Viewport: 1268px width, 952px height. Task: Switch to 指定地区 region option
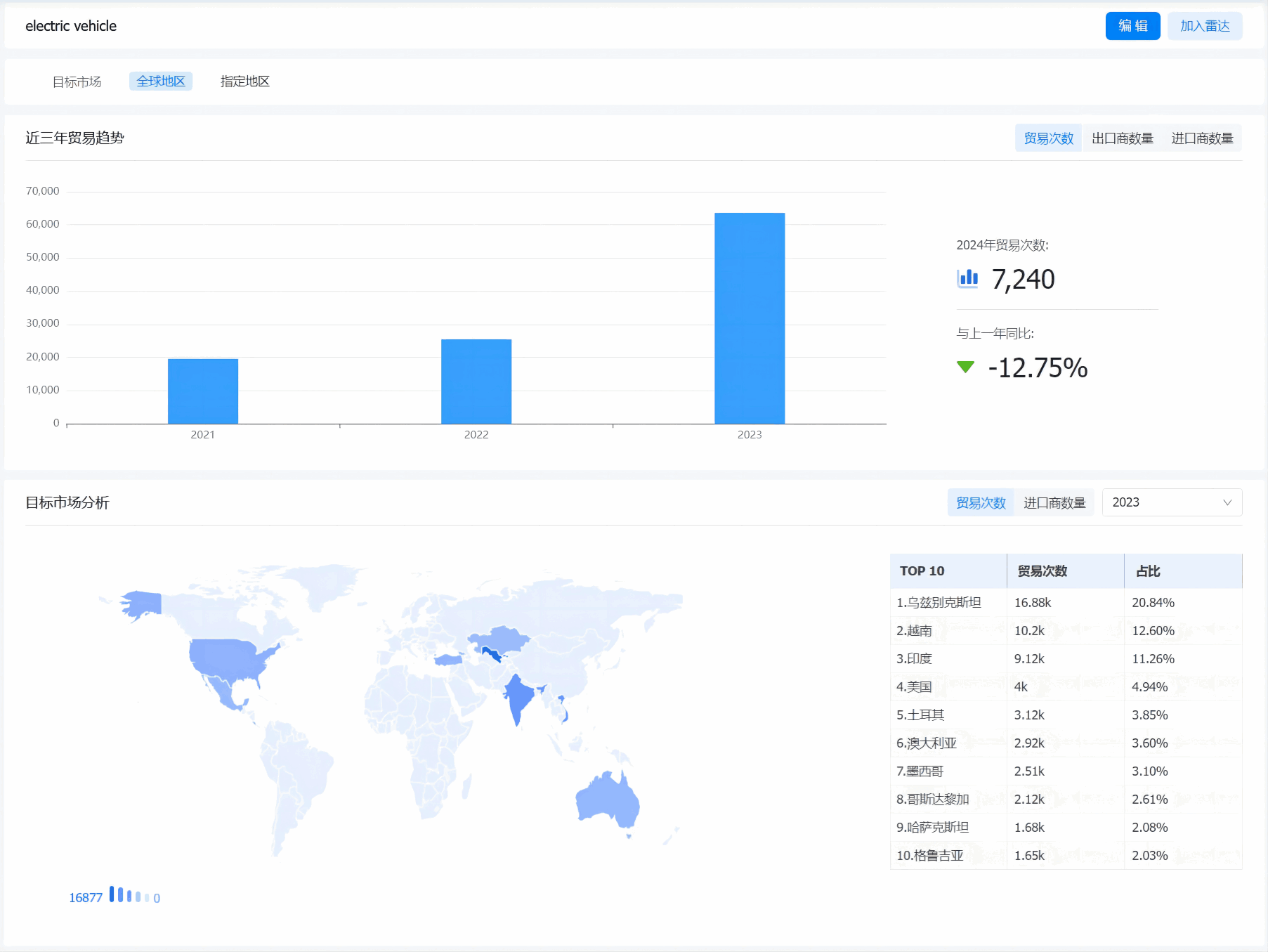point(244,81)
